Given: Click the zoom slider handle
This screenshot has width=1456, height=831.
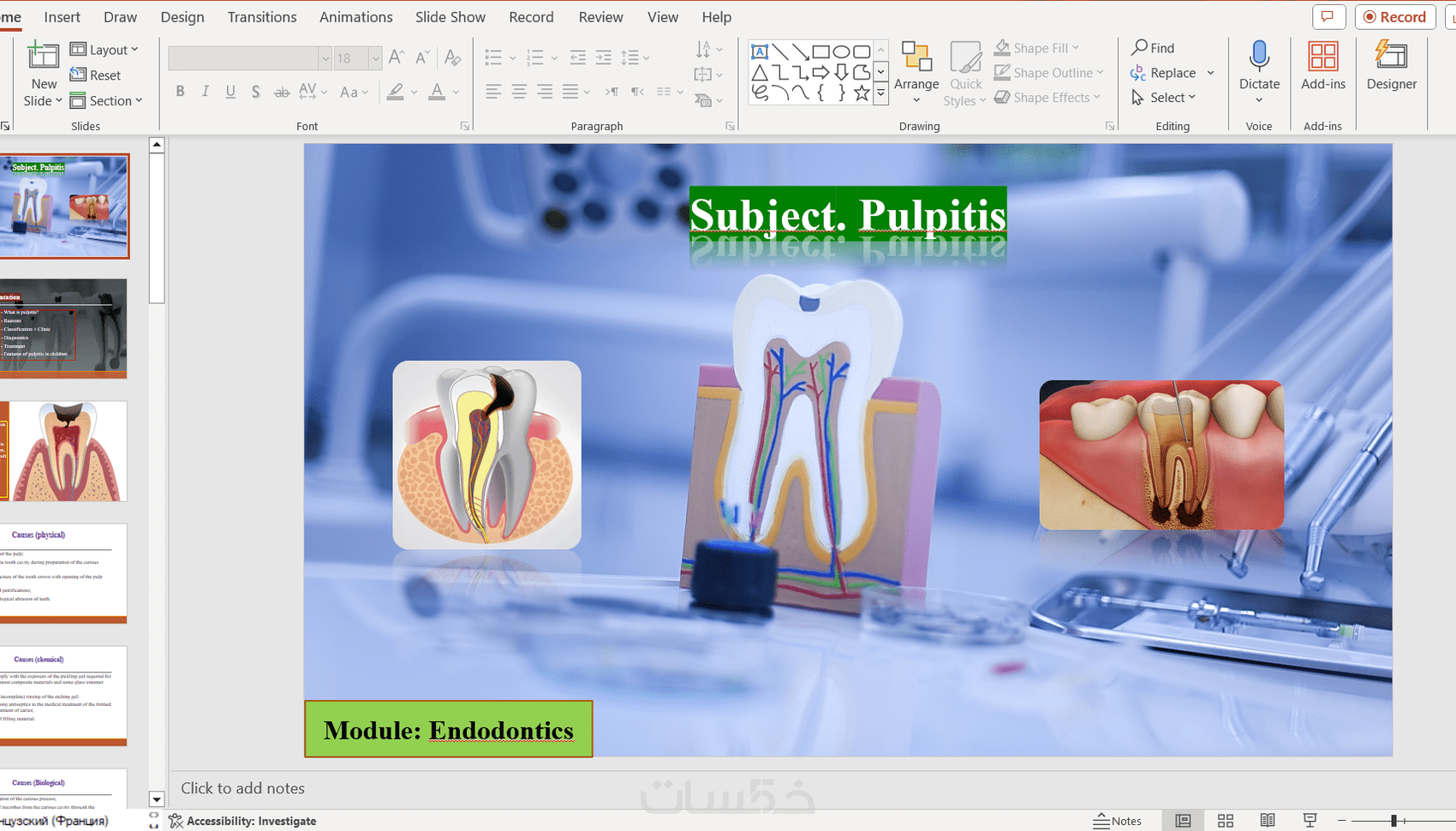Looking at the screenshot, I should [1393, 821].
